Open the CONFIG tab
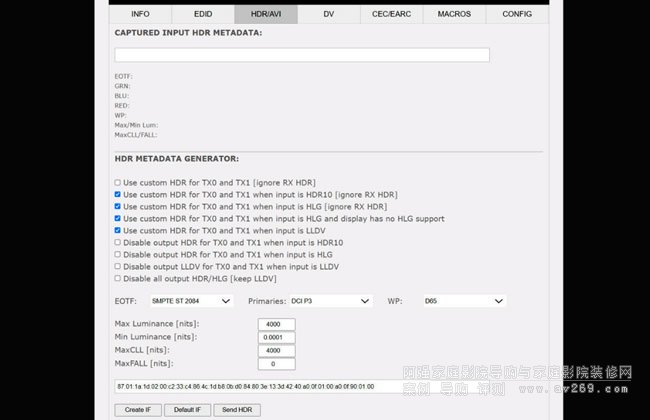 click(x=517, y=15)
